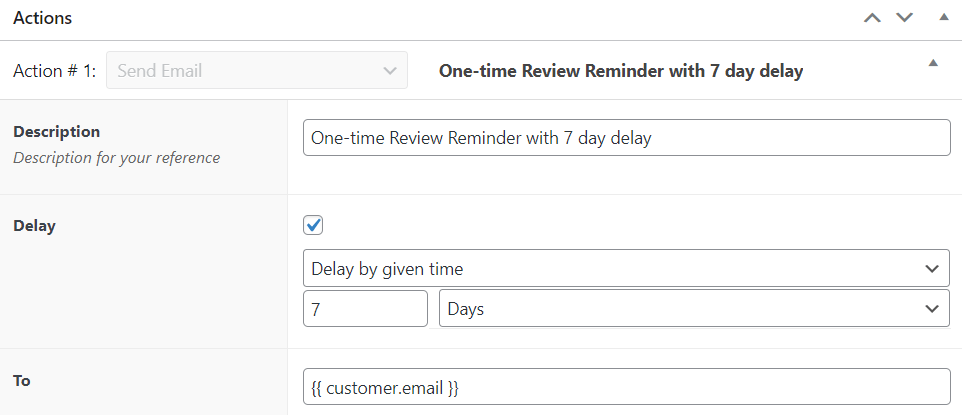This screenshot has width=962, height=415.
Task: Click the Description for your reference hint
Action: point(116,157)
